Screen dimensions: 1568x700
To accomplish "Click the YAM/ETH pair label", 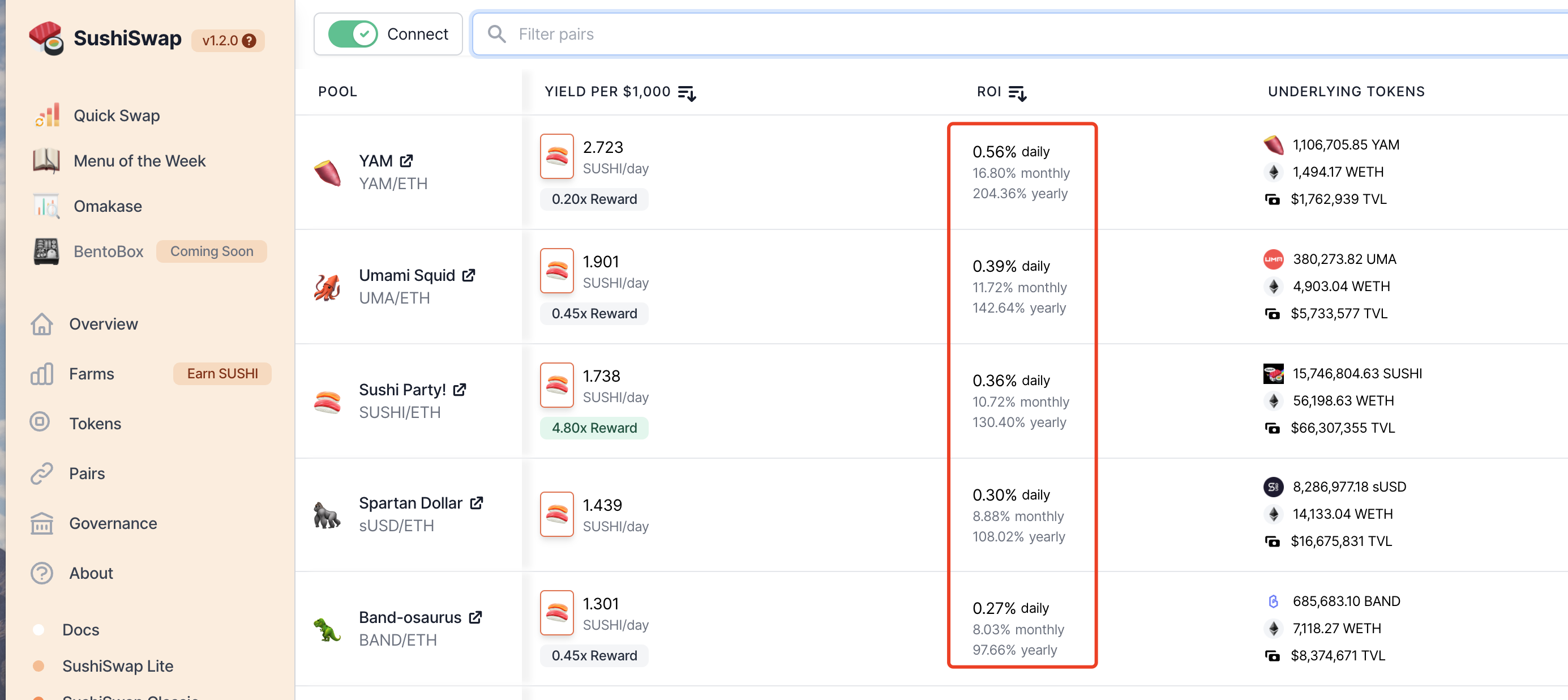I will click(393, 184).
